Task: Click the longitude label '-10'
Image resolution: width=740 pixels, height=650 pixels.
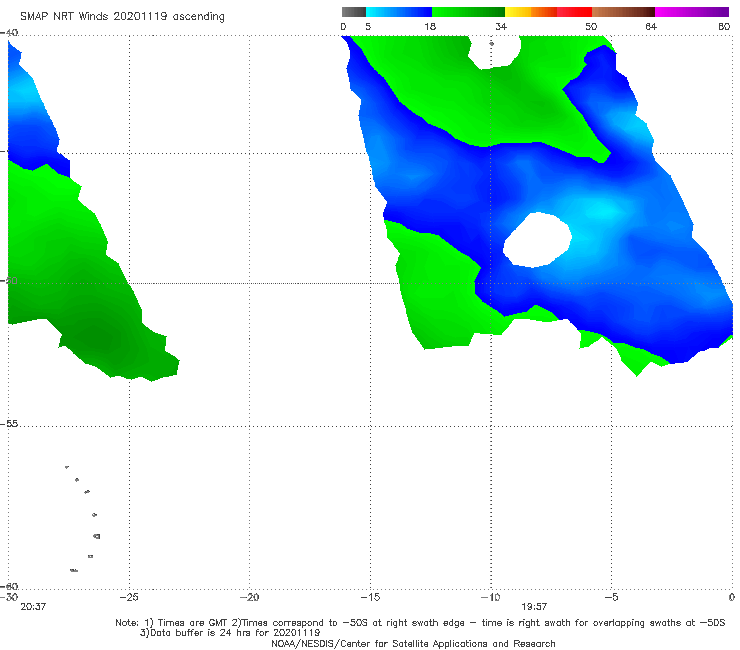Action: click(x=490, y=597)
